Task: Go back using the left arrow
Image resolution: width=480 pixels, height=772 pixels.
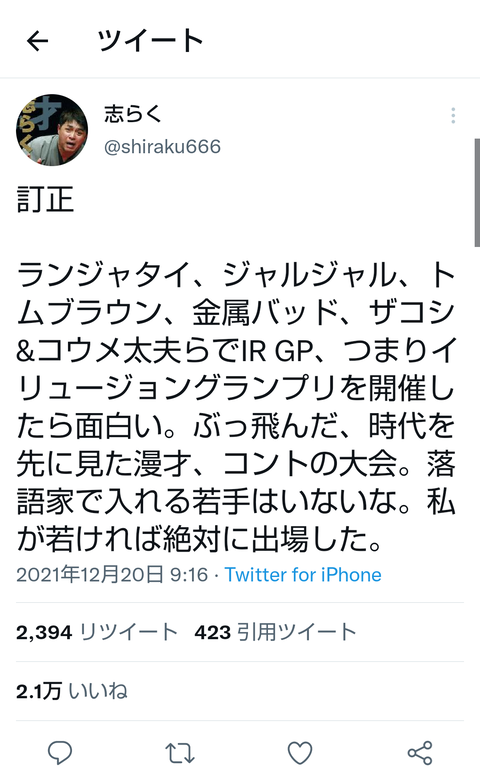Action: 37,41
